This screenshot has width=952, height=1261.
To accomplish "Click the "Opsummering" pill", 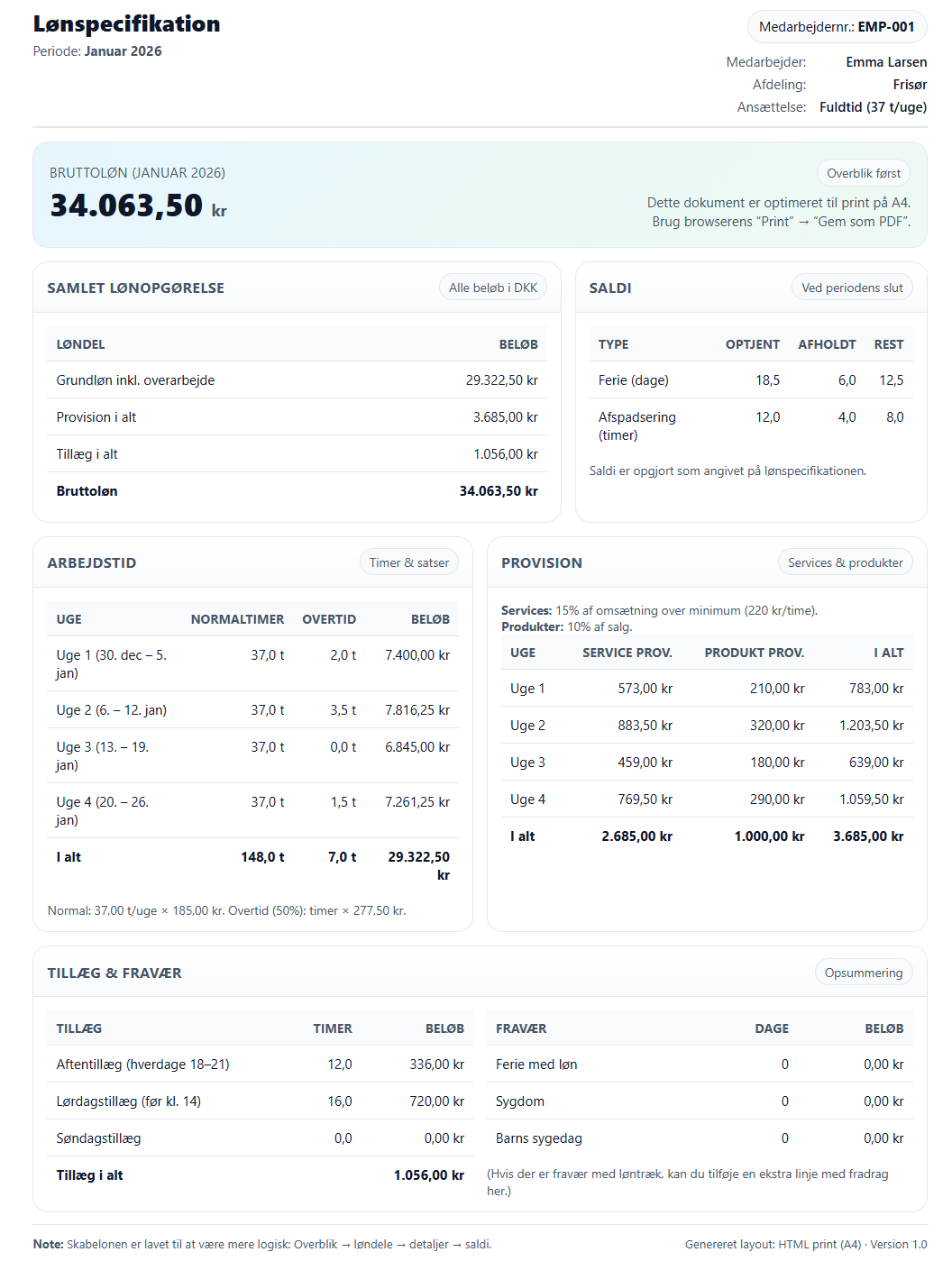I will (863, 973).
